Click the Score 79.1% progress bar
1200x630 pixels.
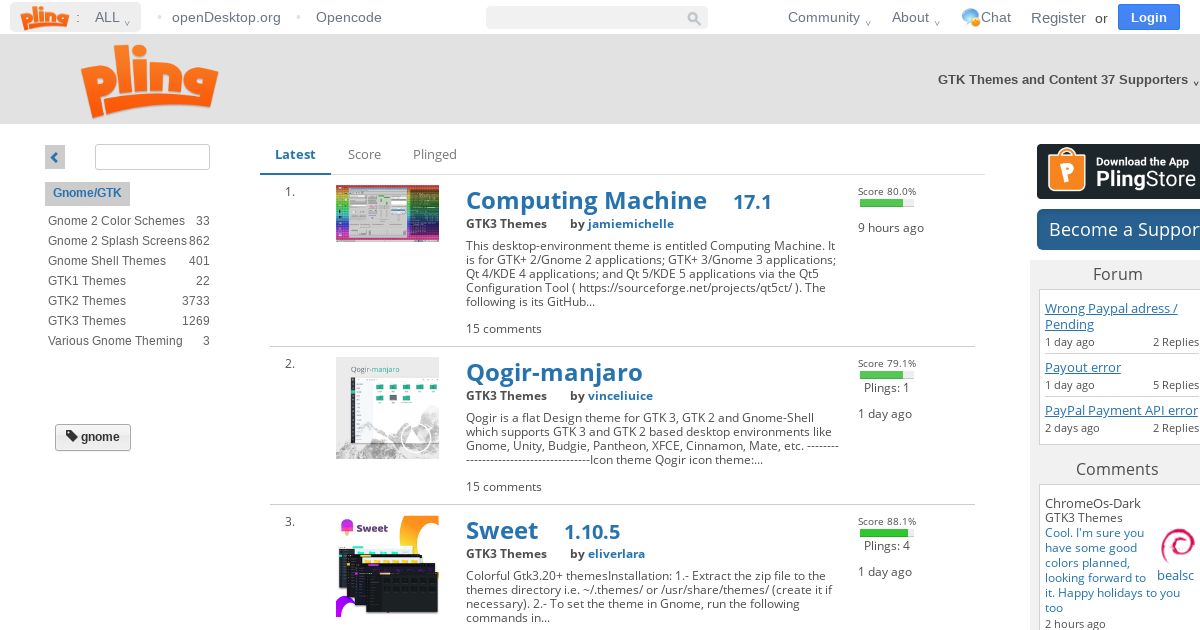(886, 375)
